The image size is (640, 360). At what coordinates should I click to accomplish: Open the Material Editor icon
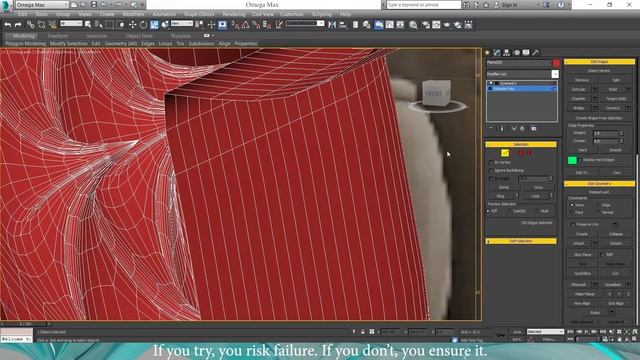tap(413, 25)
